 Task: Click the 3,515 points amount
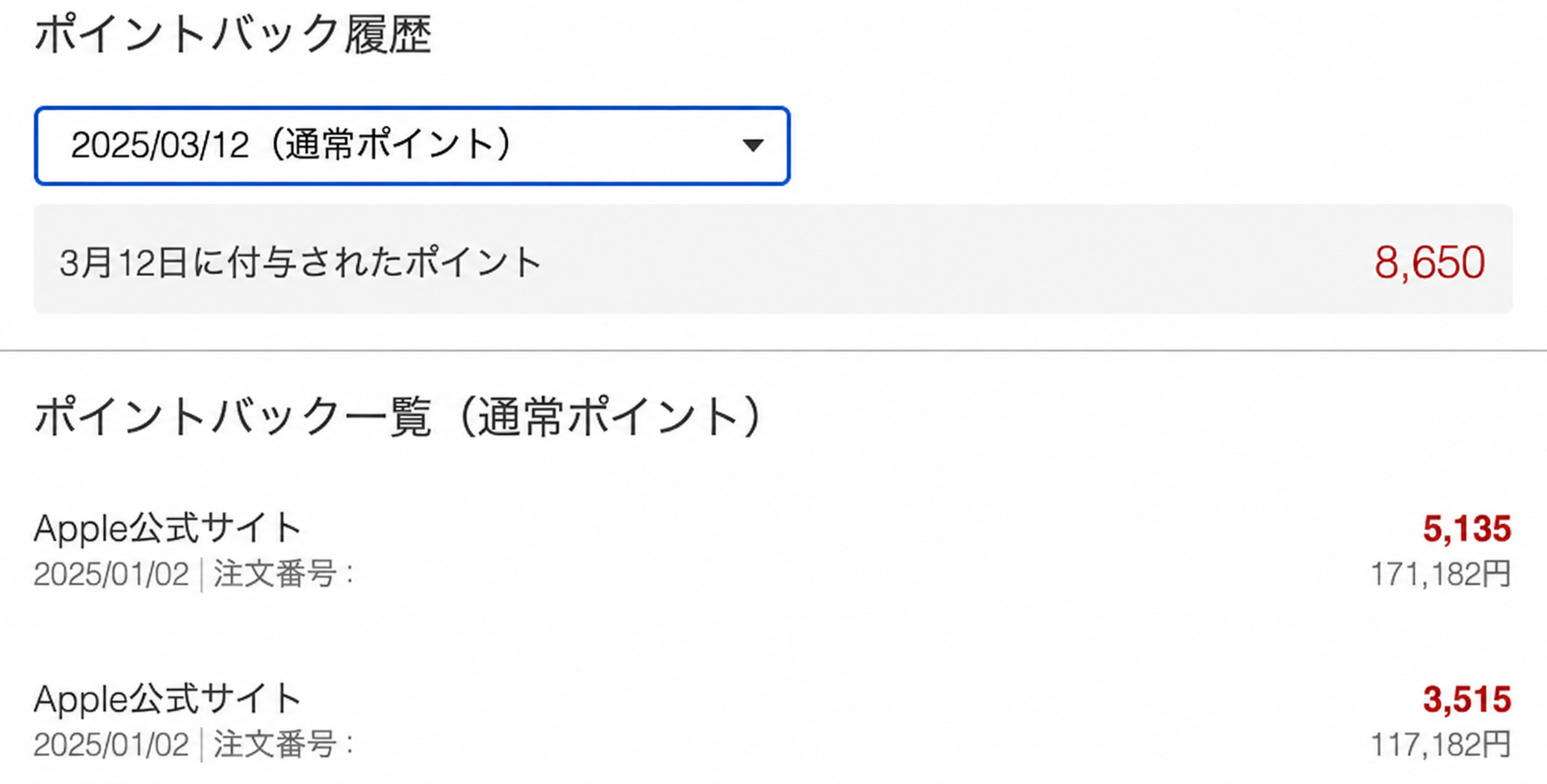[1466, 700]
